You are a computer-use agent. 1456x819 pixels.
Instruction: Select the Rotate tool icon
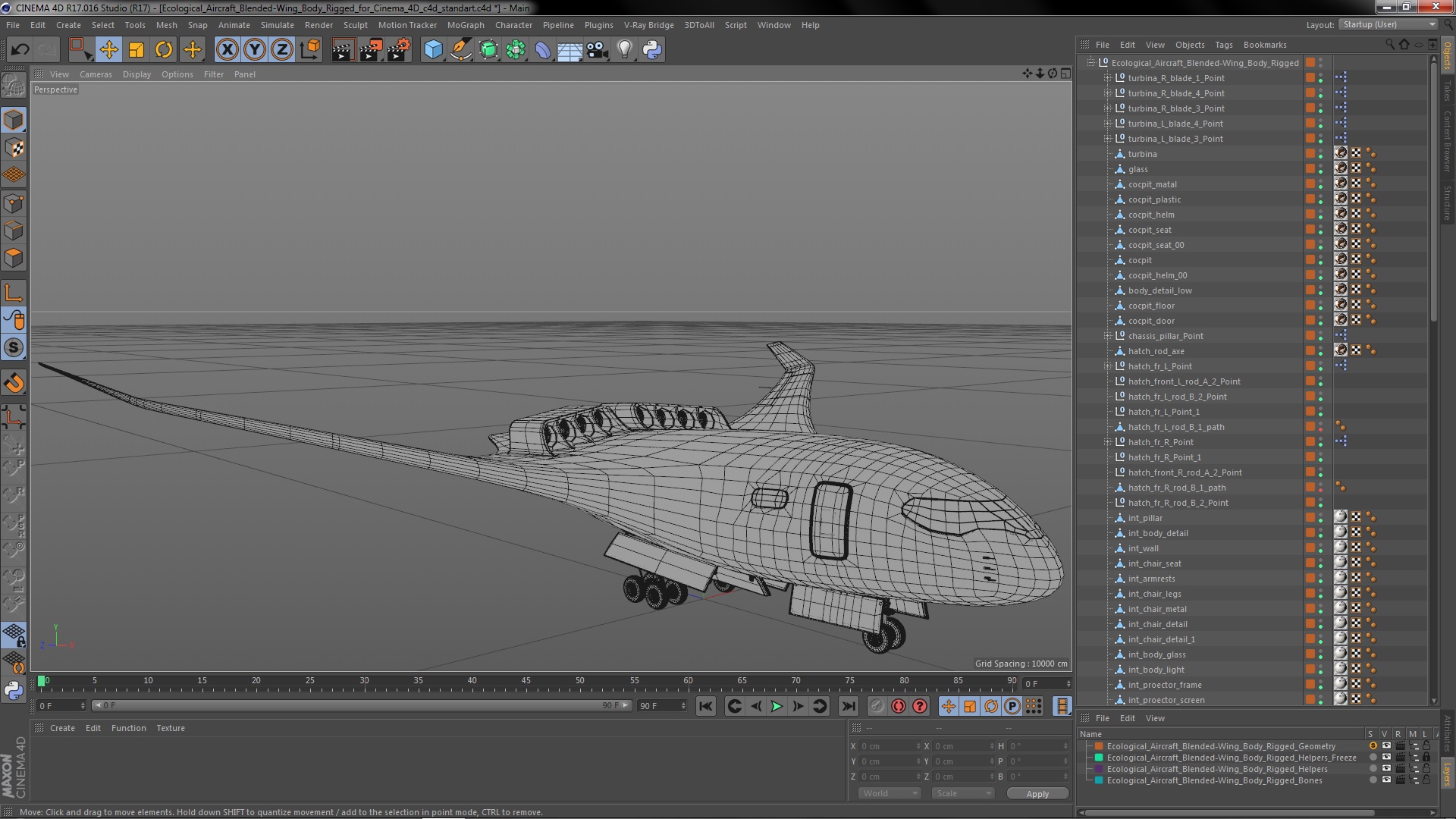click(164, 50)
